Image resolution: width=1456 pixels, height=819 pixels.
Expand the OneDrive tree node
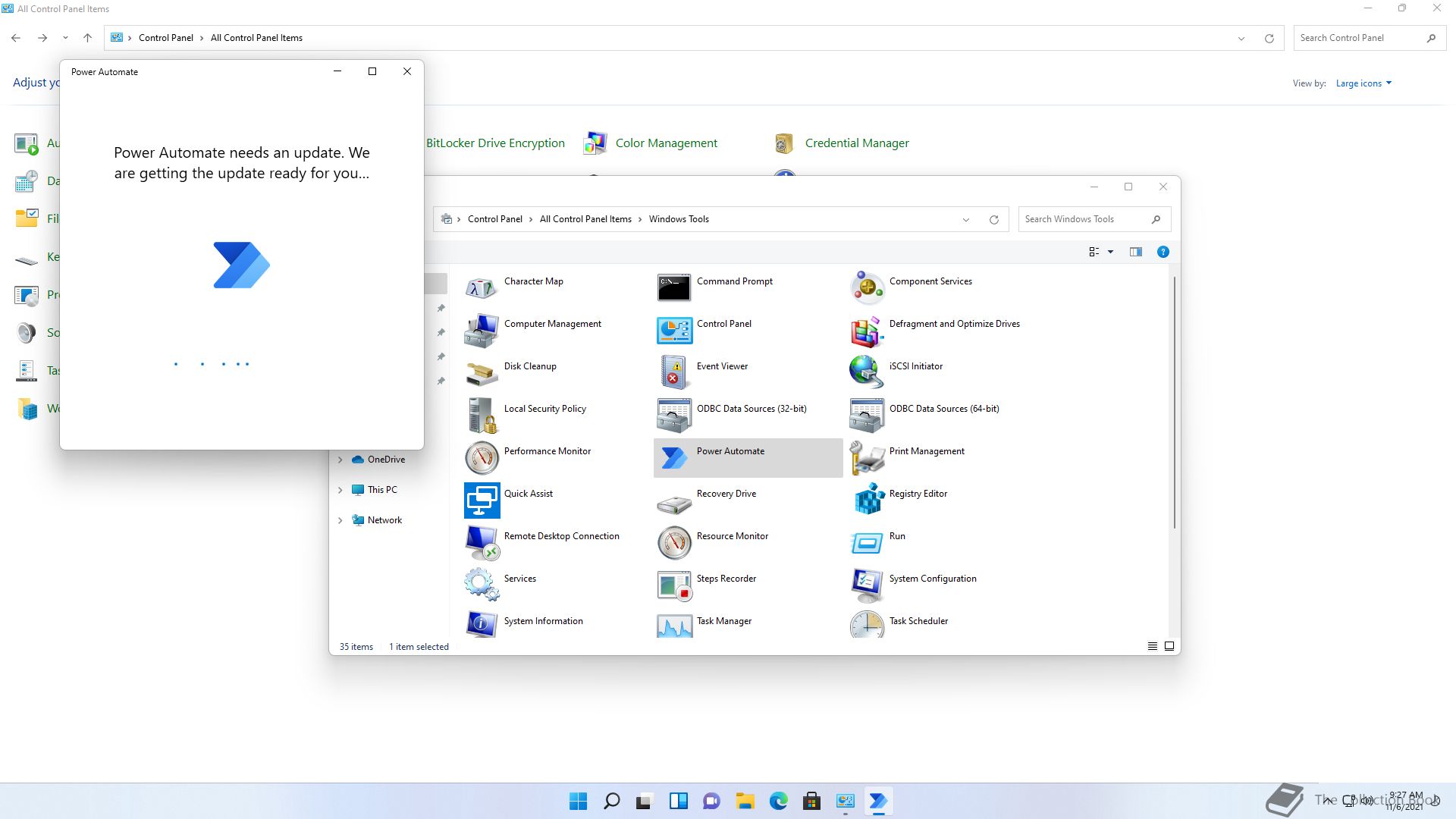pos(340,460)
